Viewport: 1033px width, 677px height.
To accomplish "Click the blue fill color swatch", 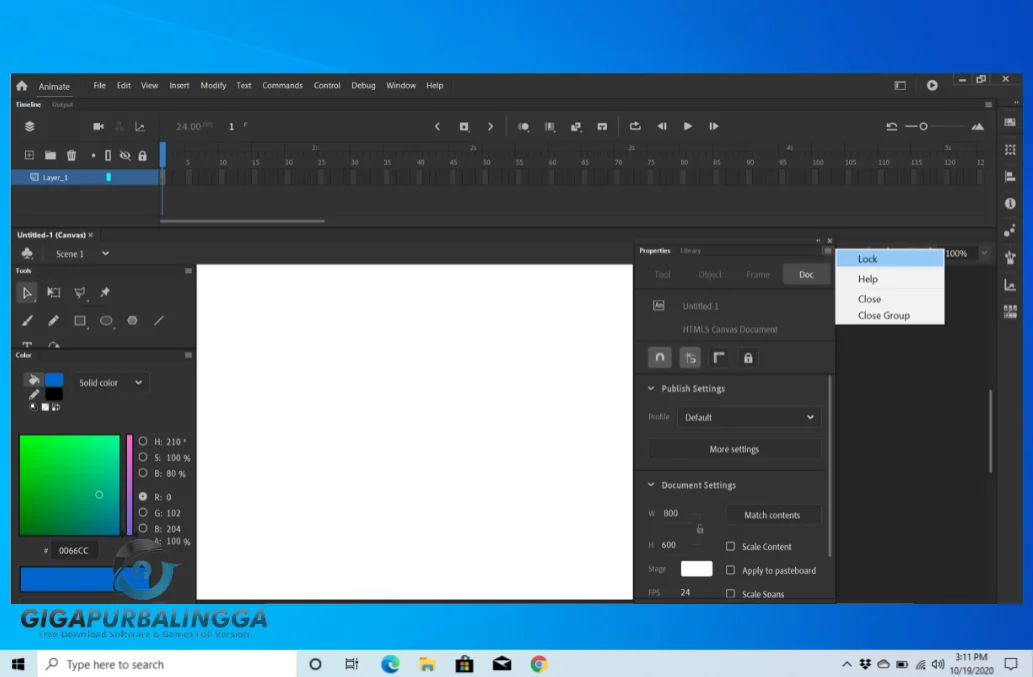I will point(54,379).
